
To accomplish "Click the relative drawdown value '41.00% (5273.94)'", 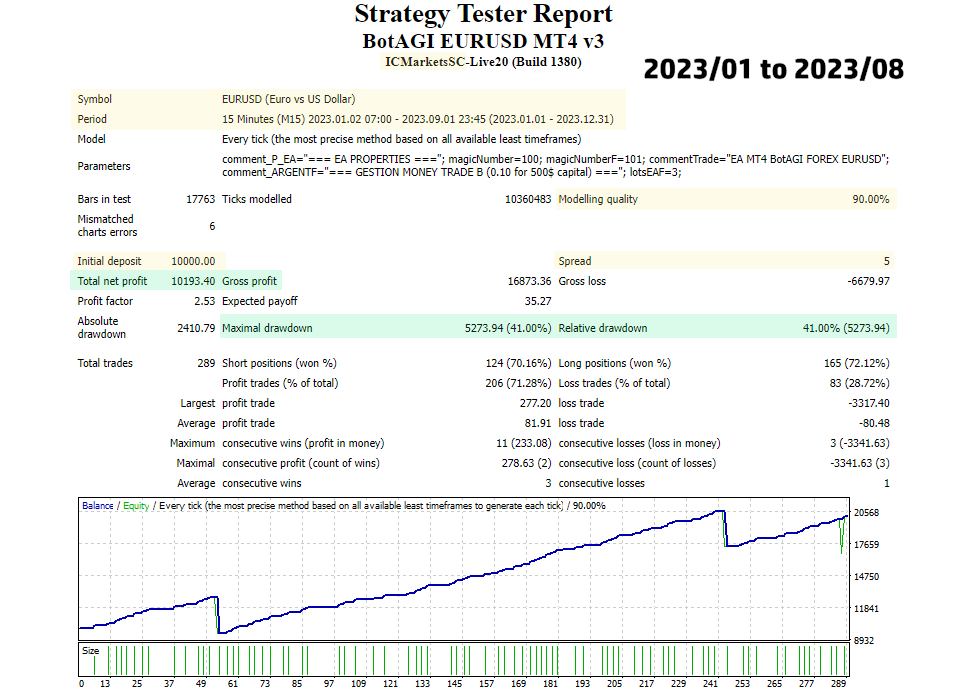I will 846,328.
